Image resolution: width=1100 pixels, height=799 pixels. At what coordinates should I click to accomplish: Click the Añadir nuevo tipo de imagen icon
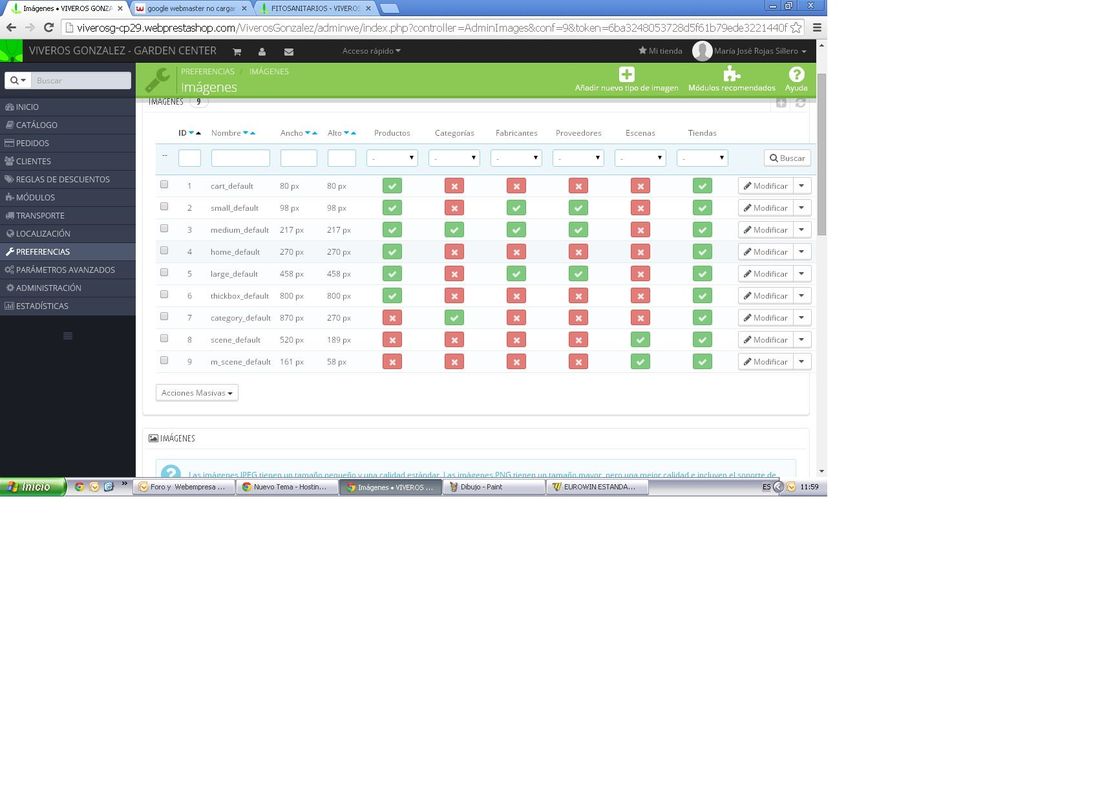[626, 74]
